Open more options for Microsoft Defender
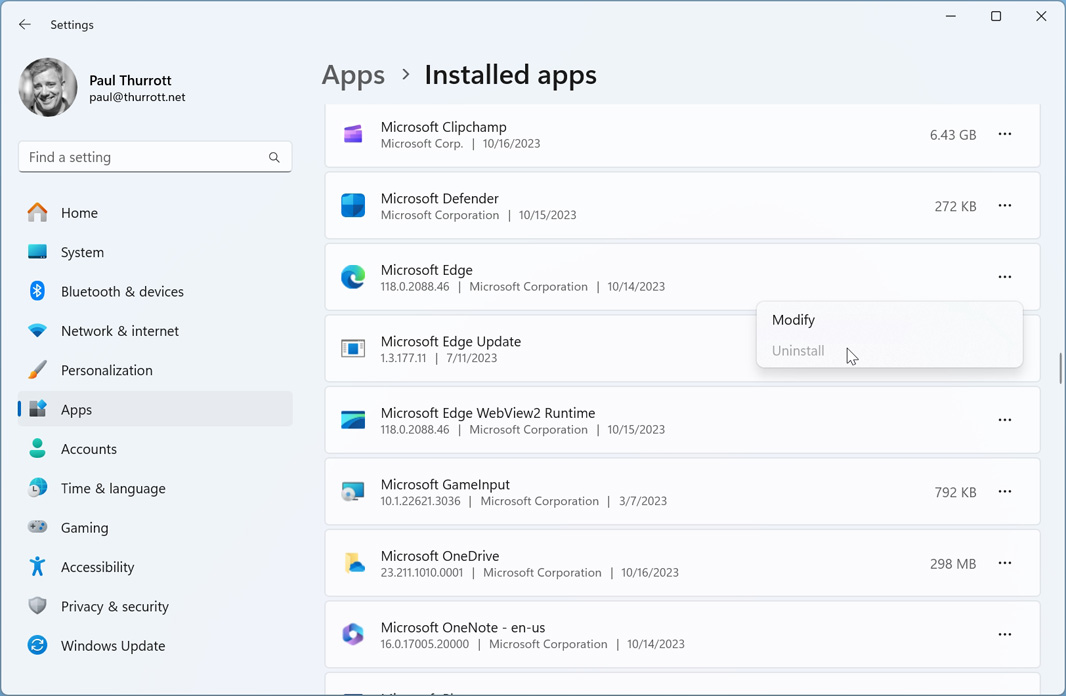Image resolution: width=1066 pixels, height=696 pixels. (x=1004, y=206)
